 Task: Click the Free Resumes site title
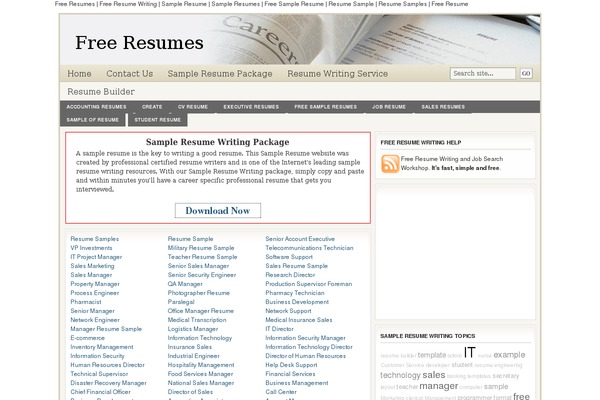(139, 42)
